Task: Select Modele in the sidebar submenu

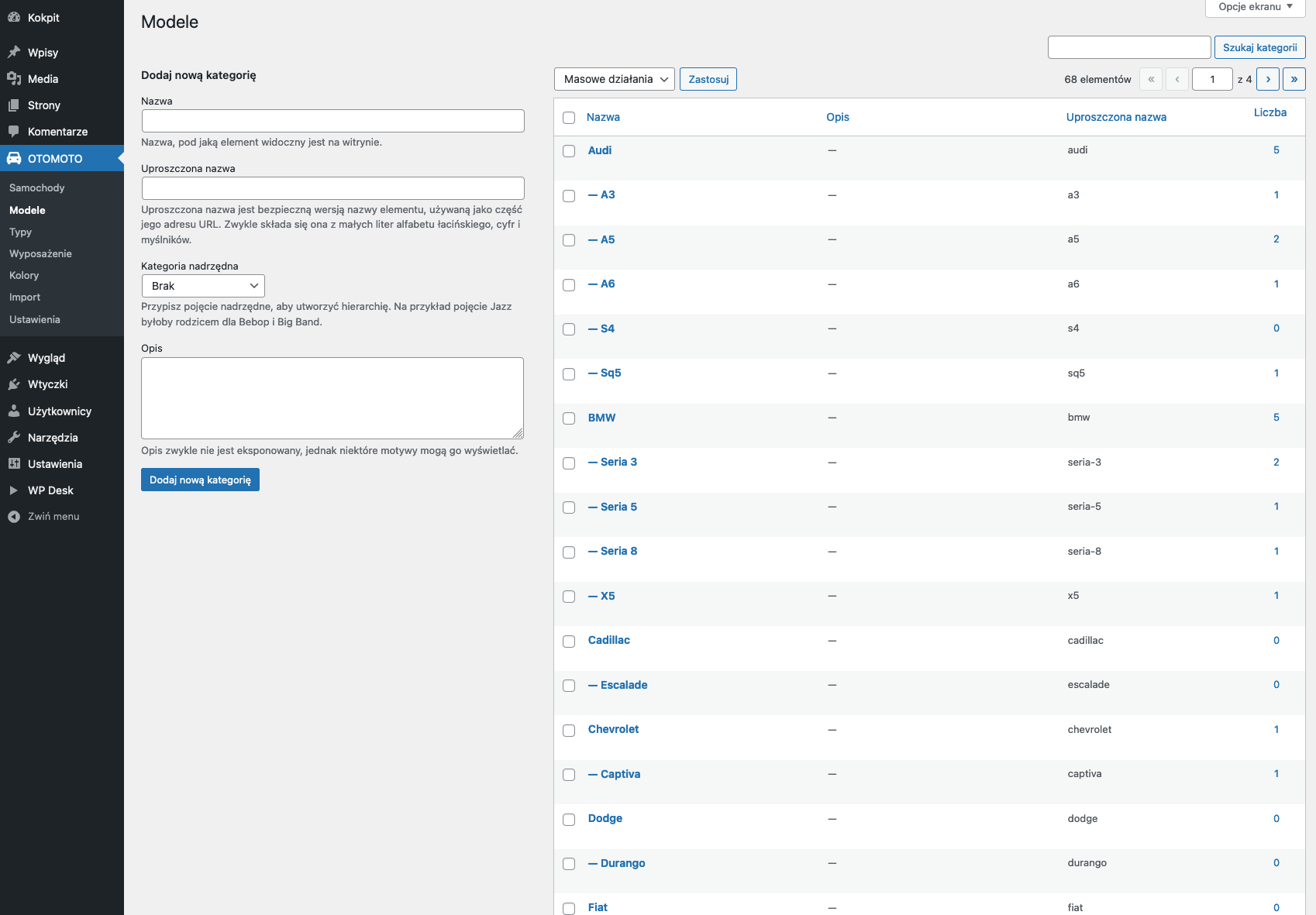Action: coord(27,211)
